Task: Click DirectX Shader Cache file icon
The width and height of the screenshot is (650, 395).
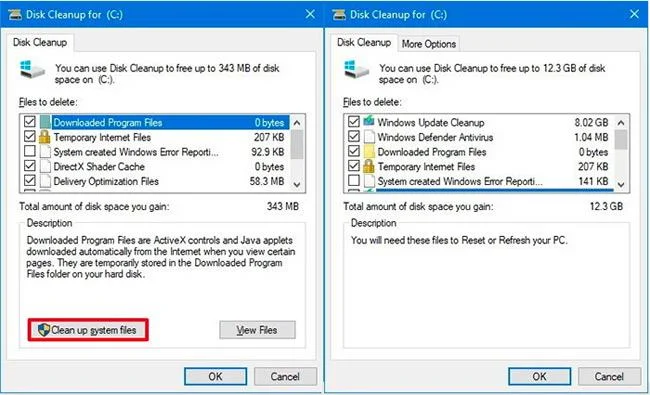Action: [45, 166]
